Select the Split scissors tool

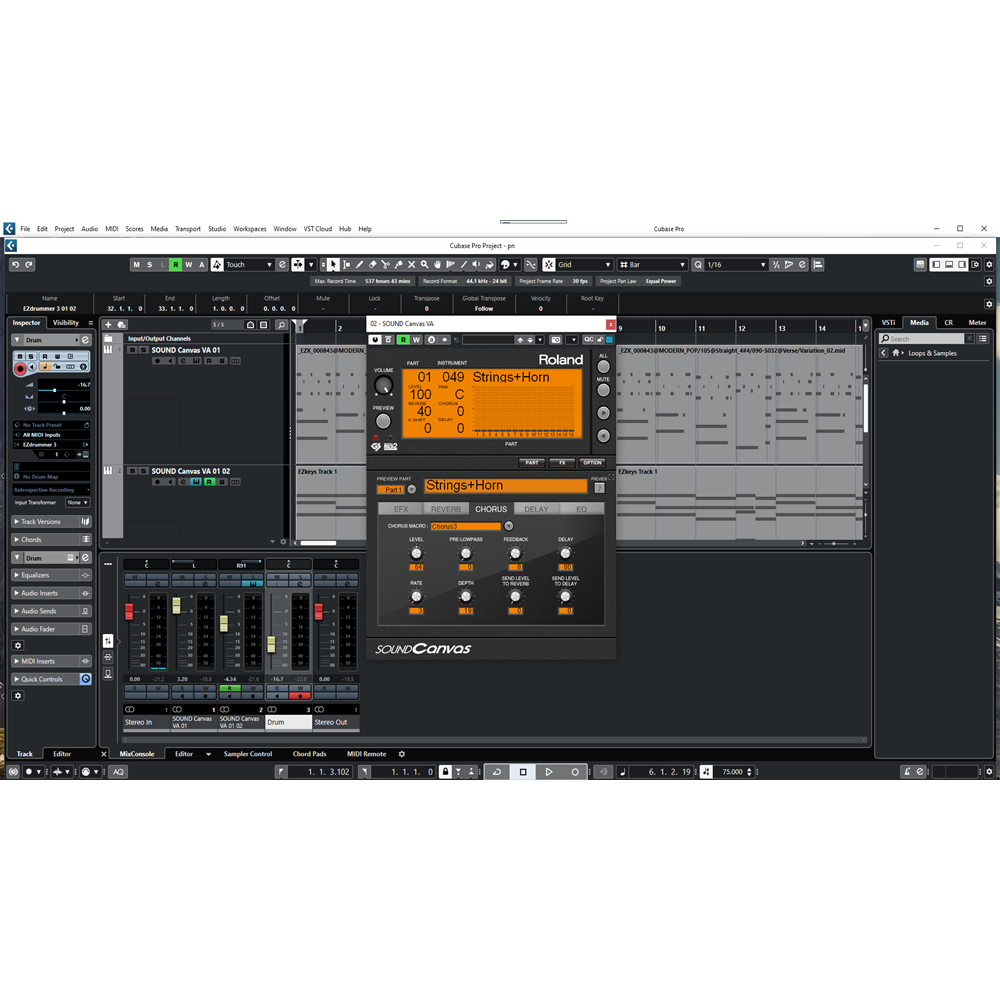385,265
